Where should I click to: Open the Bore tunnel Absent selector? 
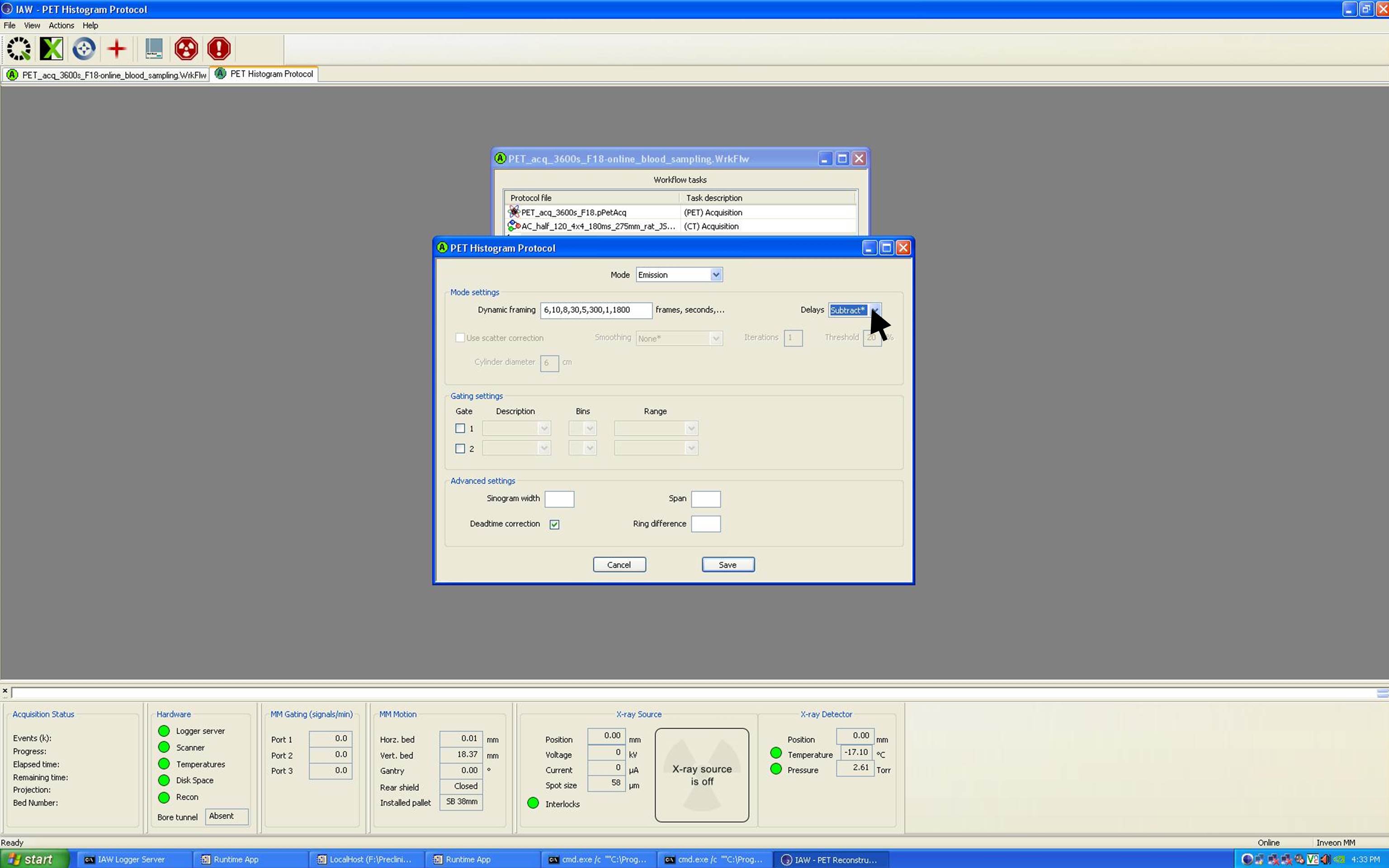point(227,816)
